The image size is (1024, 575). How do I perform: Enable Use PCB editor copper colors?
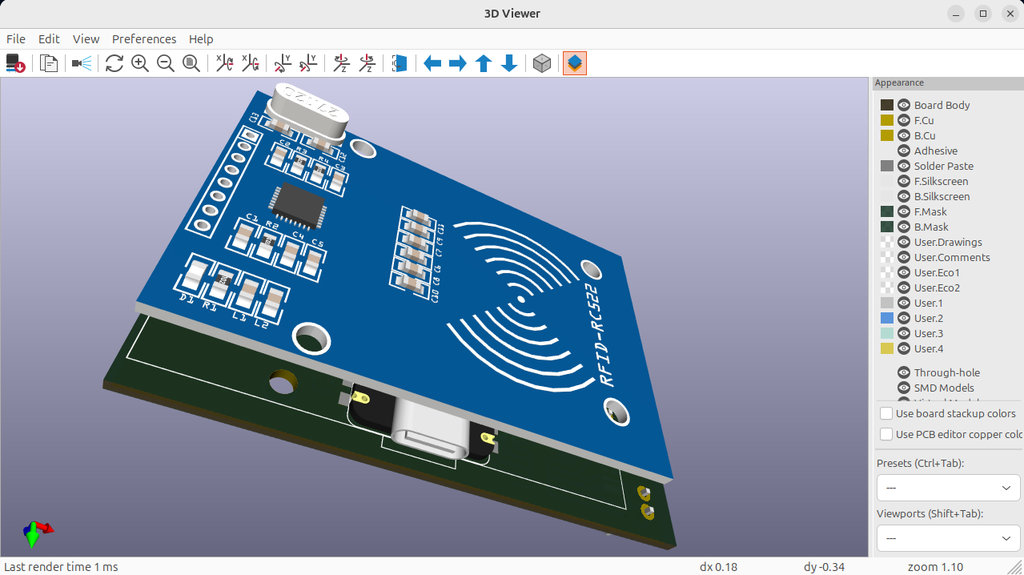pos(886,435)
